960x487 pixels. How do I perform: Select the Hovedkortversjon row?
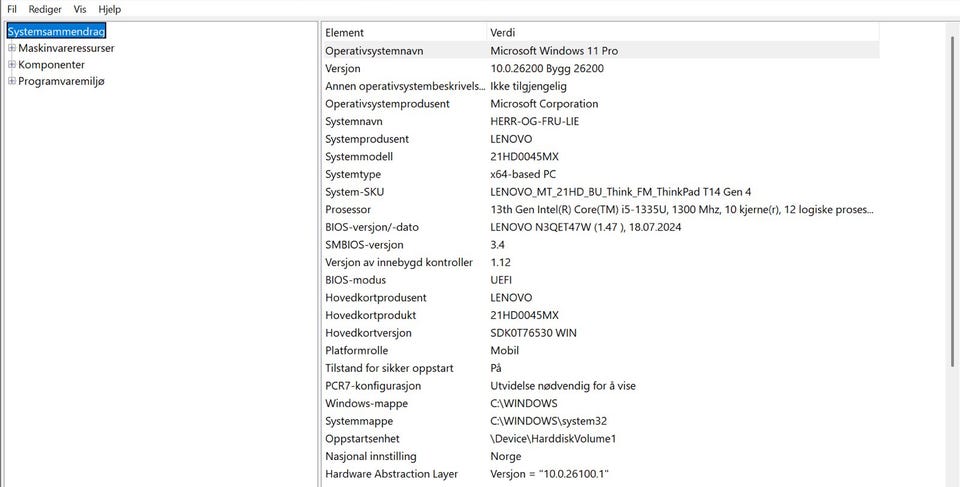(601, 333)
